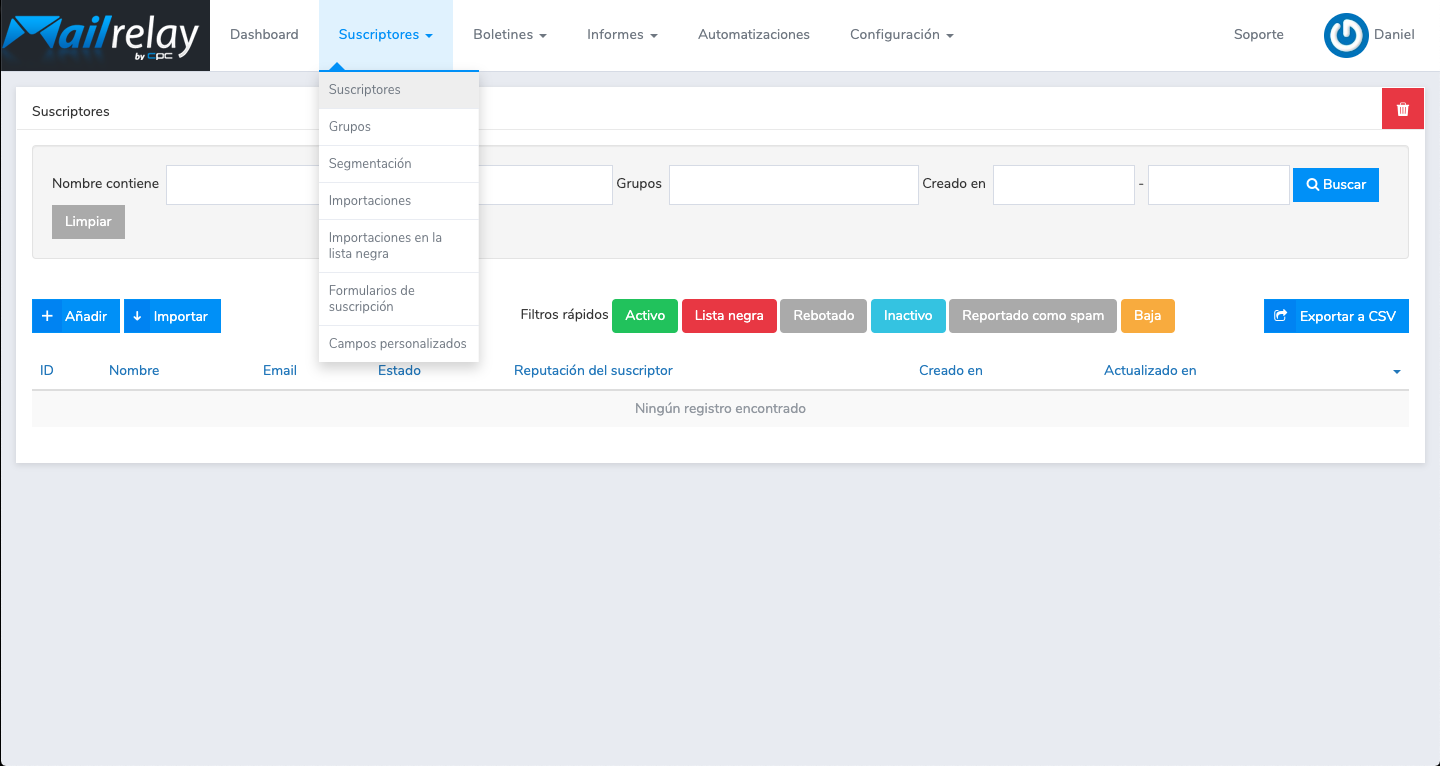
Task: Click the Añadir subscriber button
Action: tap(76, 316)
